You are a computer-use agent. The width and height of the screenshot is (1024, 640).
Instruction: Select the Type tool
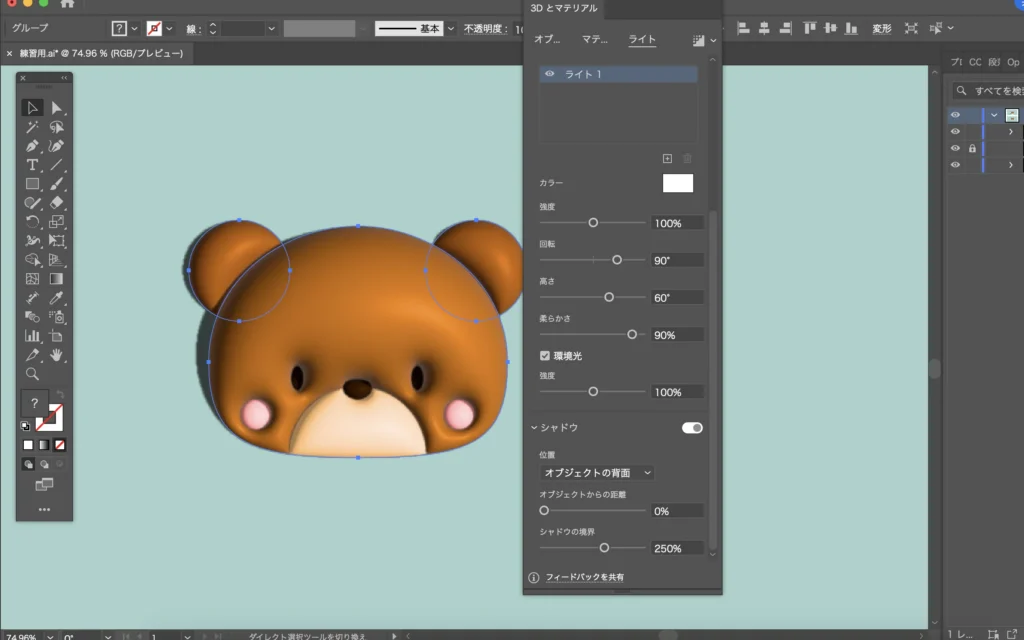tap(32, 165)
